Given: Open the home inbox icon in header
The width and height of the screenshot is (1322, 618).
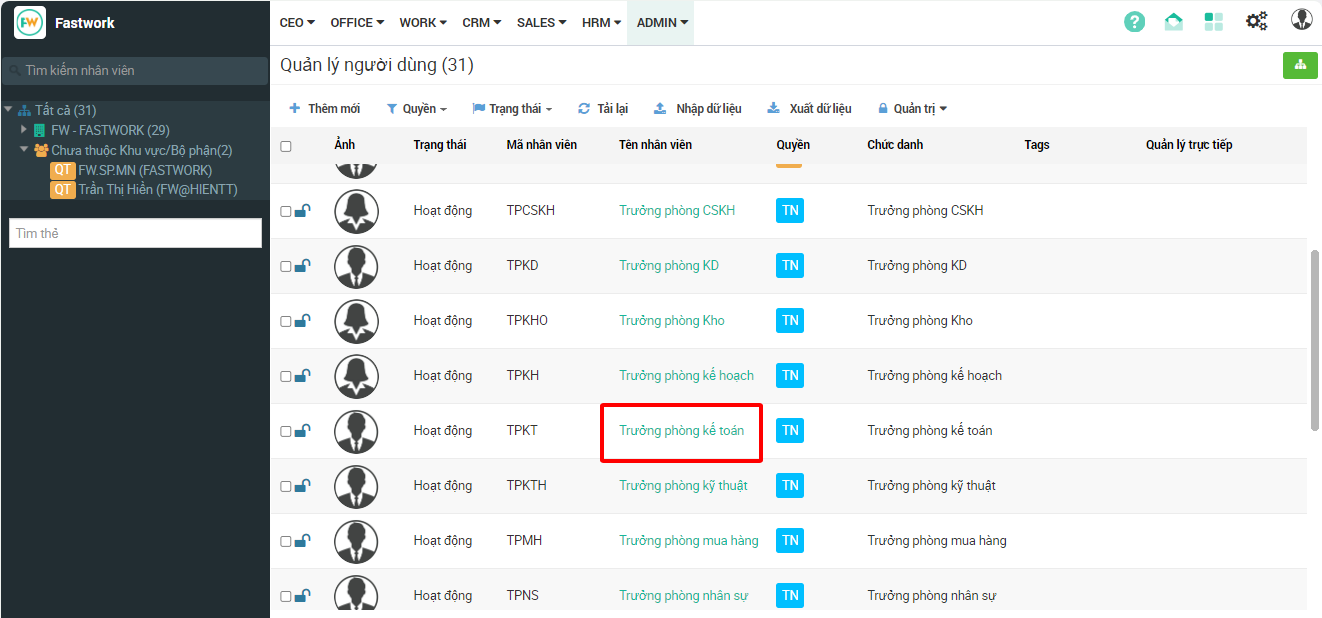Looking at the screenshot, I should pyautogui.click(x=1174, y=22).
